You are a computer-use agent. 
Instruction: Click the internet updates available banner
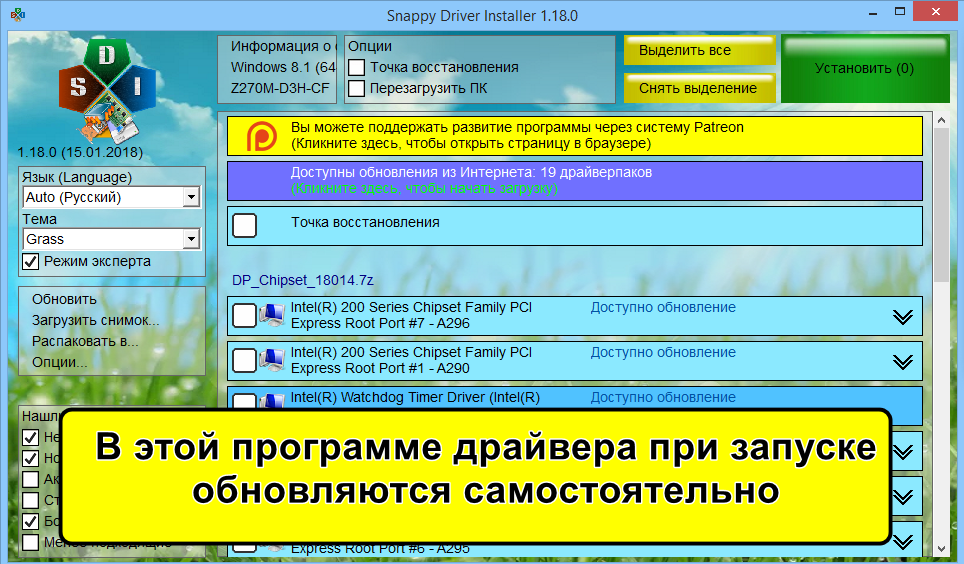pyautogui.click(x=573, y=180)
